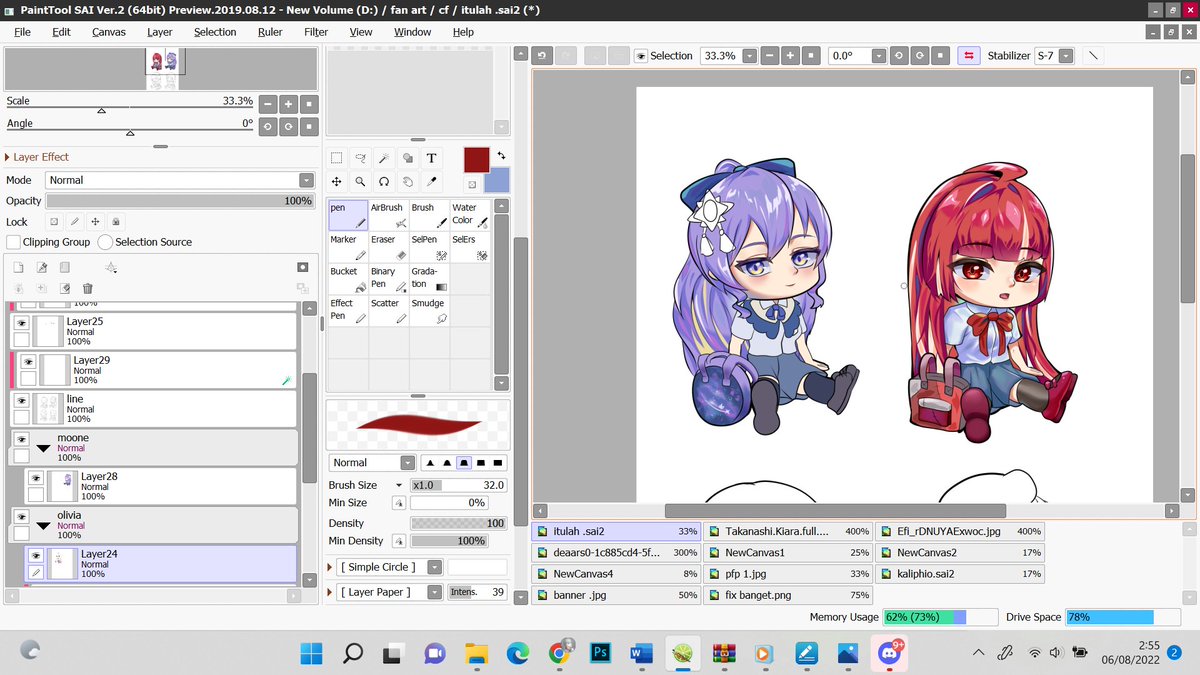The image size is (1200, 675).
Task: Choose the Eraser tool
Action: (388, 247)
